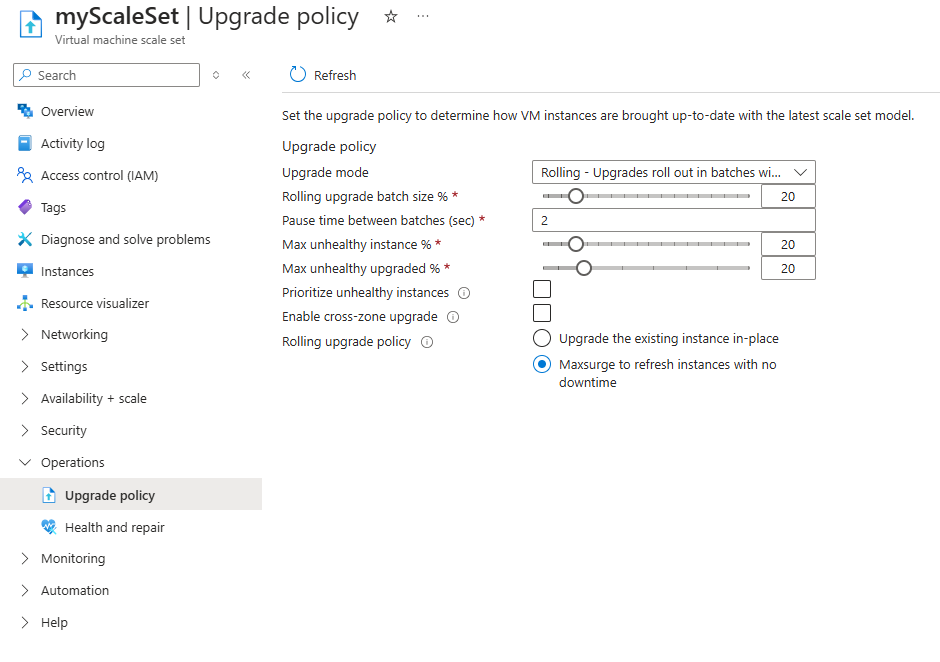This screenshot has height=662, width=940.
Task: Open the Overview icon in sidebar
Action: tap(27, 111)
